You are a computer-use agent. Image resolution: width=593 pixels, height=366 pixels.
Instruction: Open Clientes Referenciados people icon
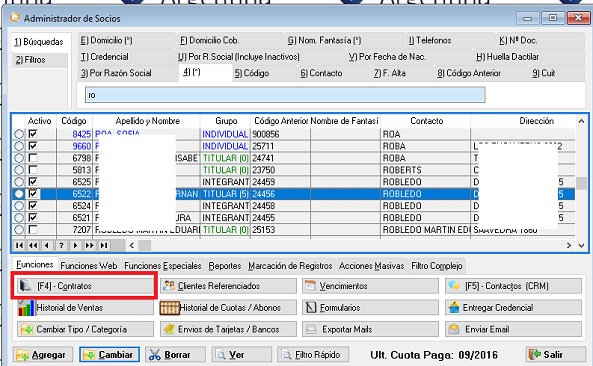(x=169, y=286)
